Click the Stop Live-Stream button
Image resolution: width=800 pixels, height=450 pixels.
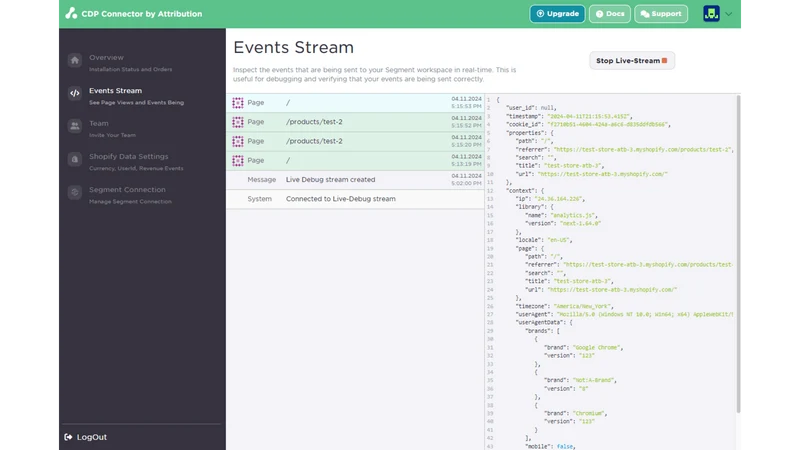(x=632, y=61)
